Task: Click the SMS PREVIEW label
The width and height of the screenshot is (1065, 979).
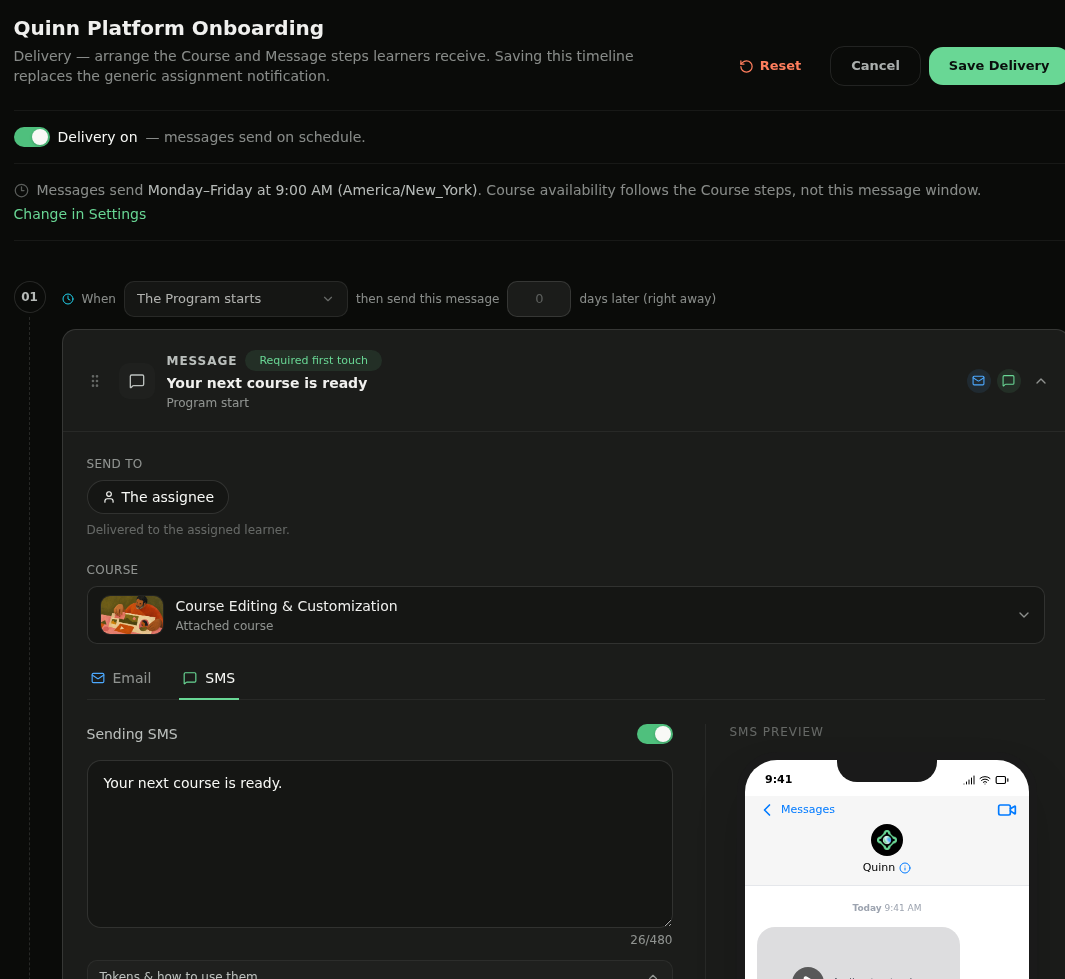Action: (x=776, y=732)
